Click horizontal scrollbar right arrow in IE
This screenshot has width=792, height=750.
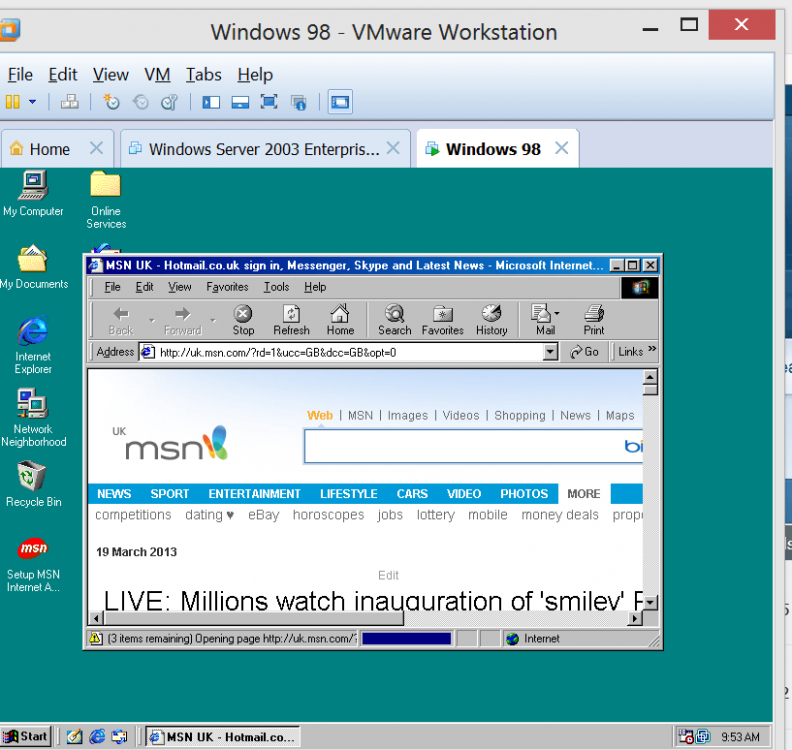(635, 618)
